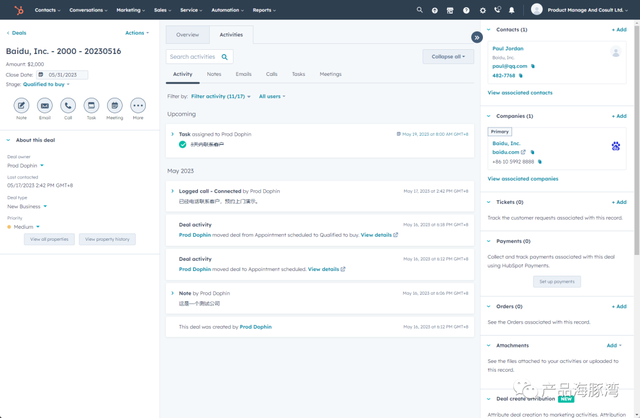The height and width of the screenshot is (418, 640).
Task: Open the Contacts menu in top navigation
Action: click(x=47, y=10)
